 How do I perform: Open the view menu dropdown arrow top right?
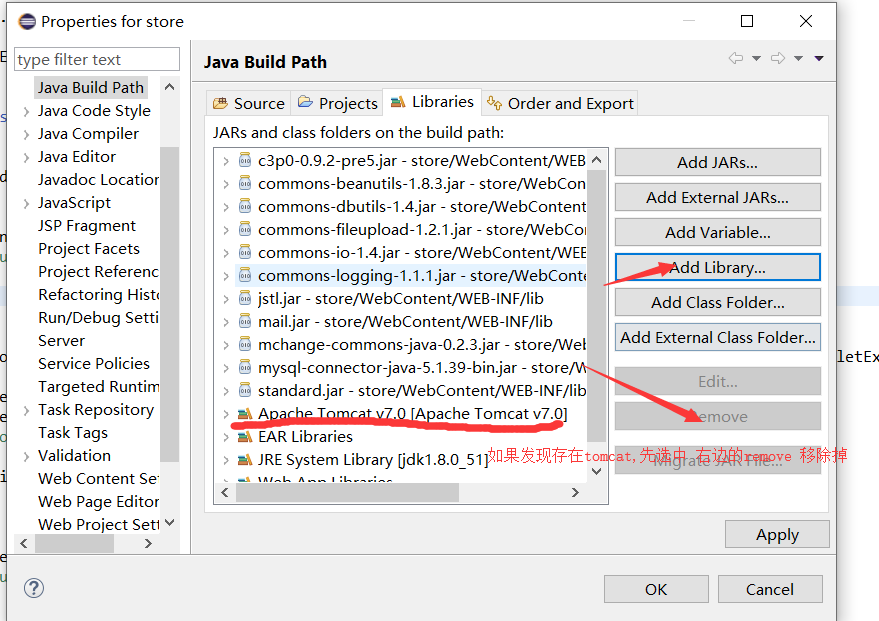(818, 58)
